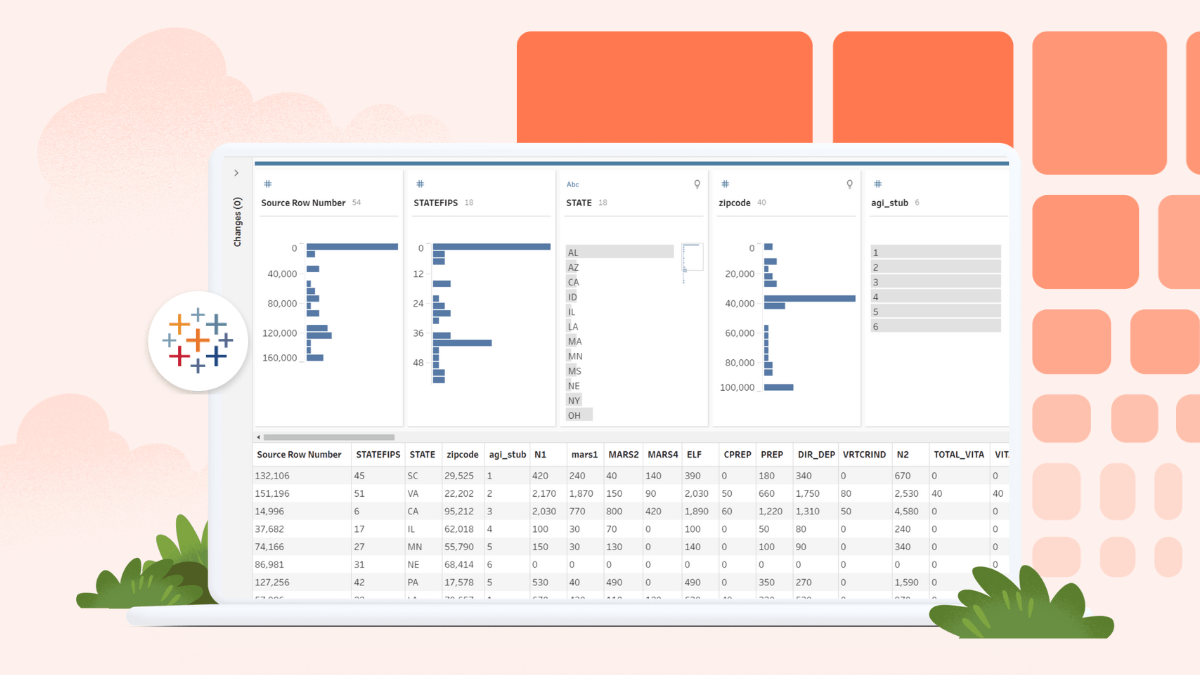Click the Abc string type icon on STATE field
The width and height of the screenshot is (1200, 675).
click(571, 184)
